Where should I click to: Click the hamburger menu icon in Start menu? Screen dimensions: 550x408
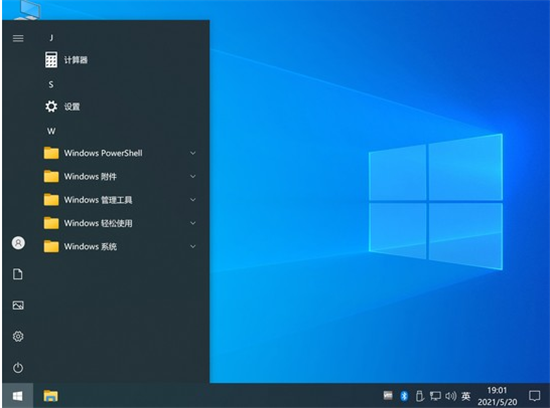18,38
